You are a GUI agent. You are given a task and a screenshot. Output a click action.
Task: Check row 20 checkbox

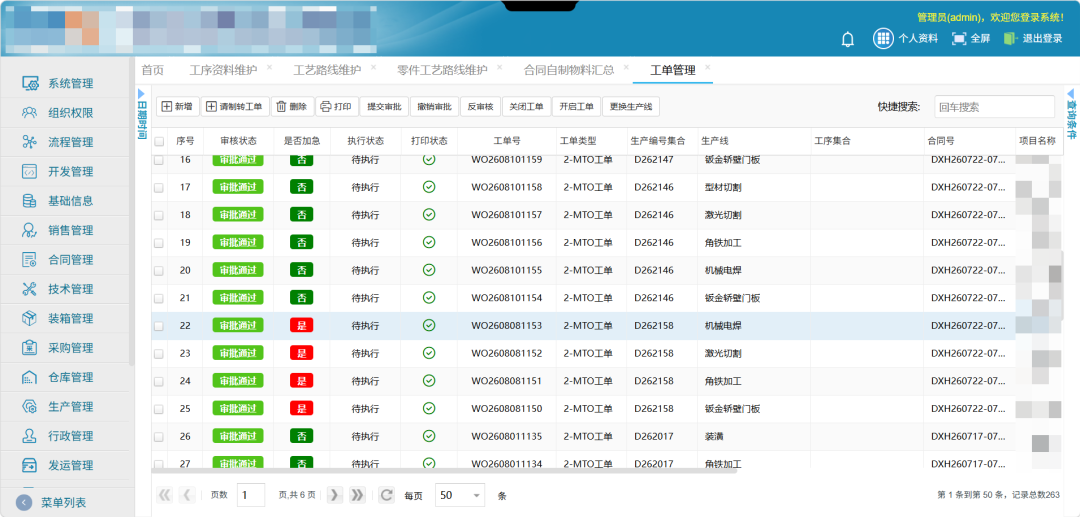click(159, 271)
